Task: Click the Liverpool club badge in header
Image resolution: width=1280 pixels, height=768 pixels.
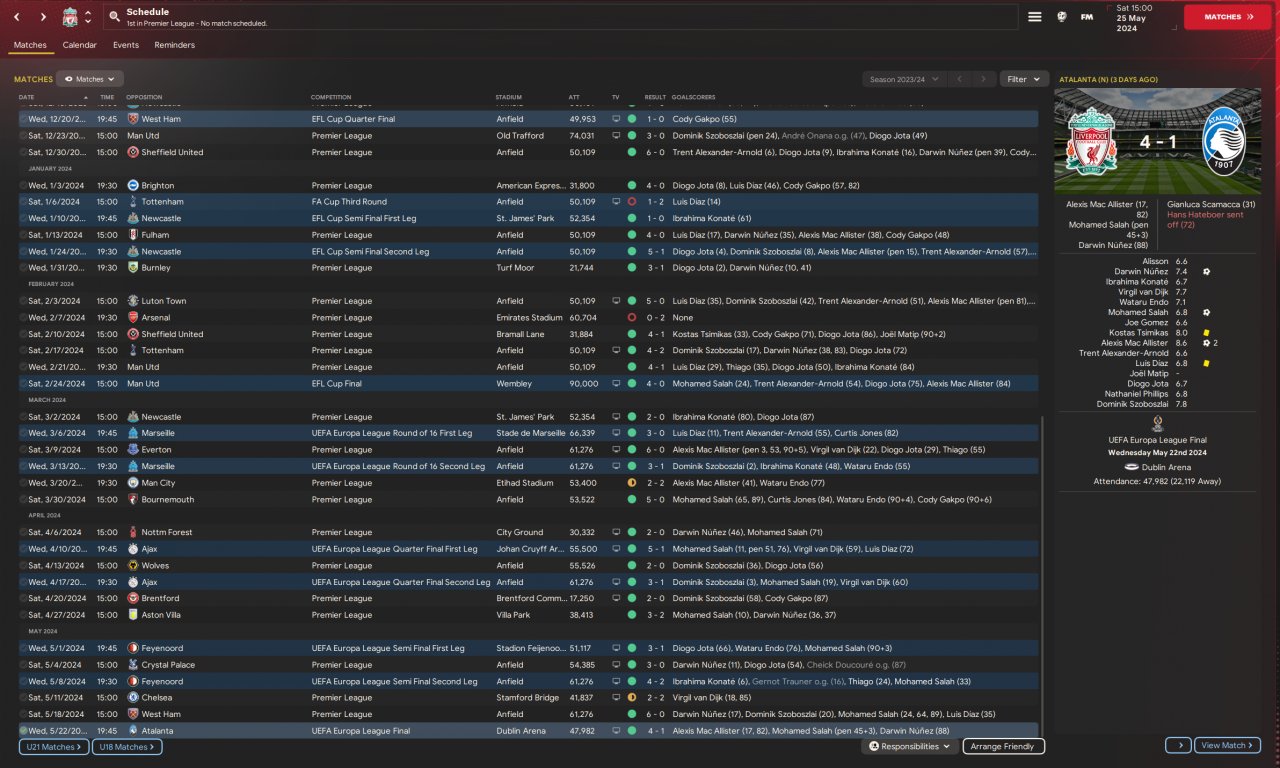Action: 70,17
